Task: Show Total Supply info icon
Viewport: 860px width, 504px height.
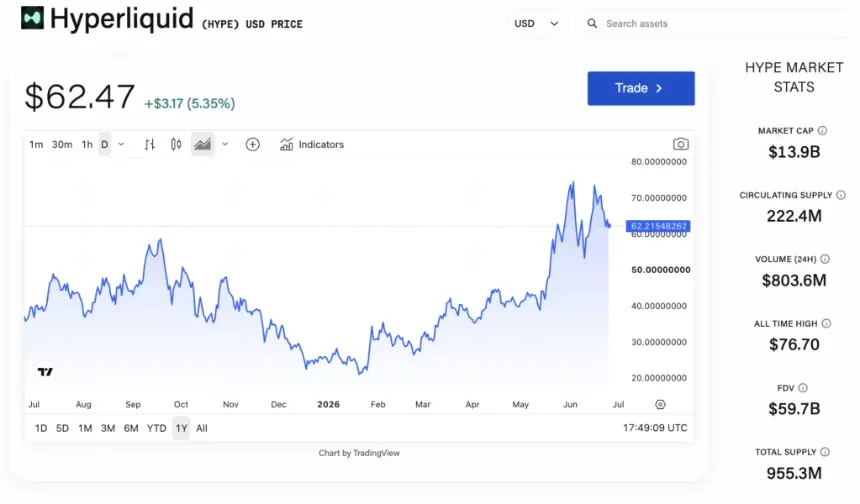Action: click(x=825, y=452)
